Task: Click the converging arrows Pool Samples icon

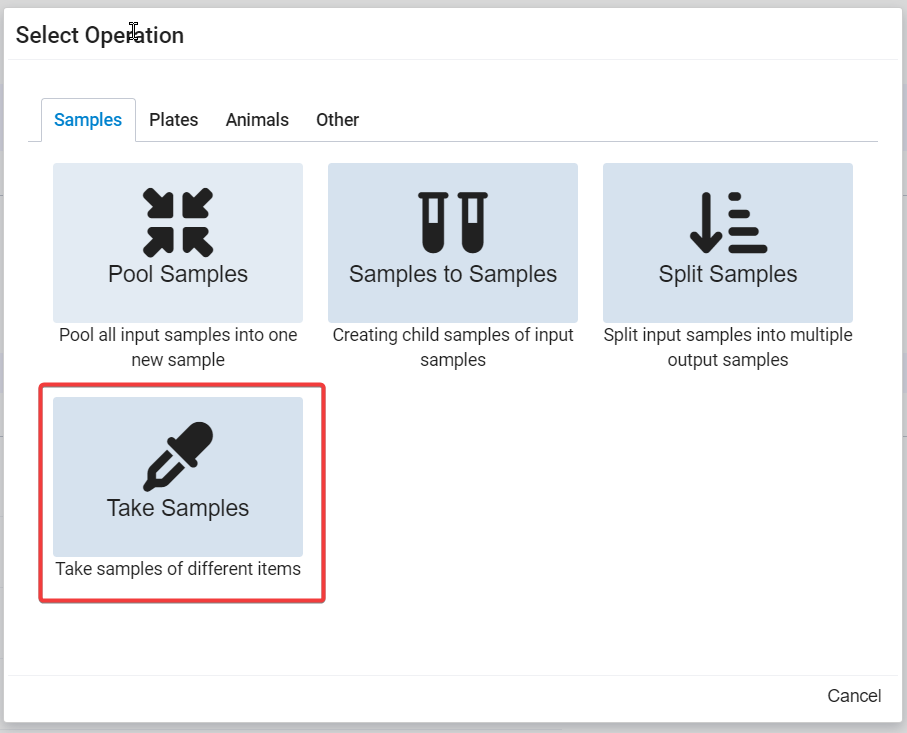Action: pos(178,222)
